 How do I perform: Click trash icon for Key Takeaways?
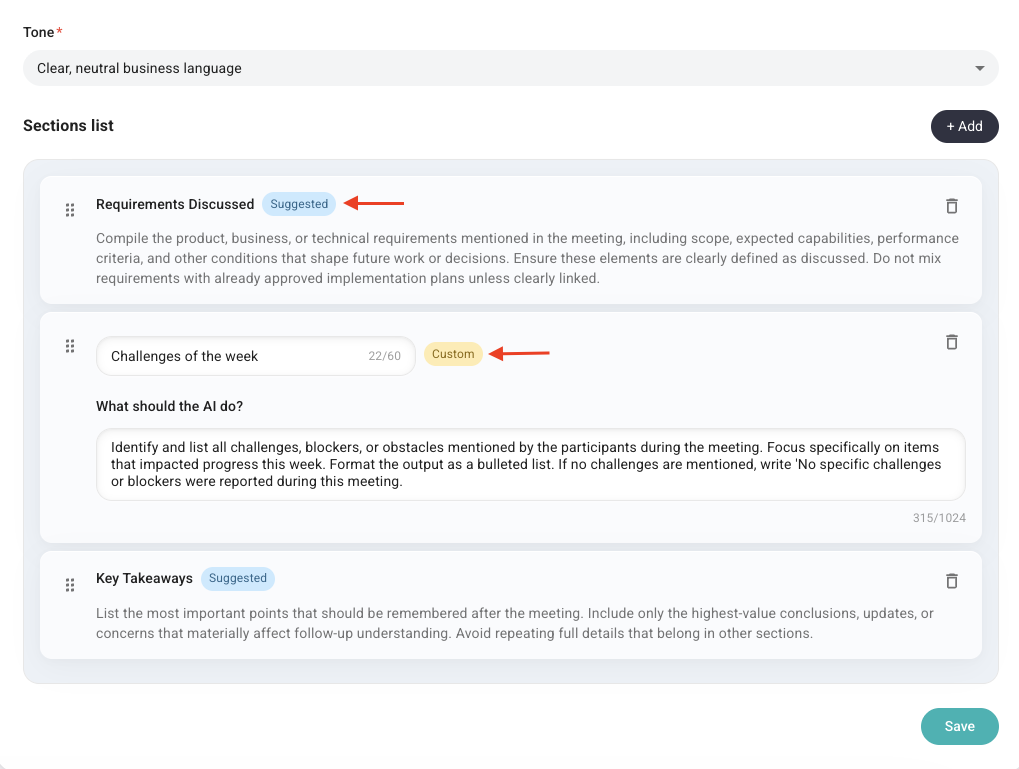click(951, 581)
